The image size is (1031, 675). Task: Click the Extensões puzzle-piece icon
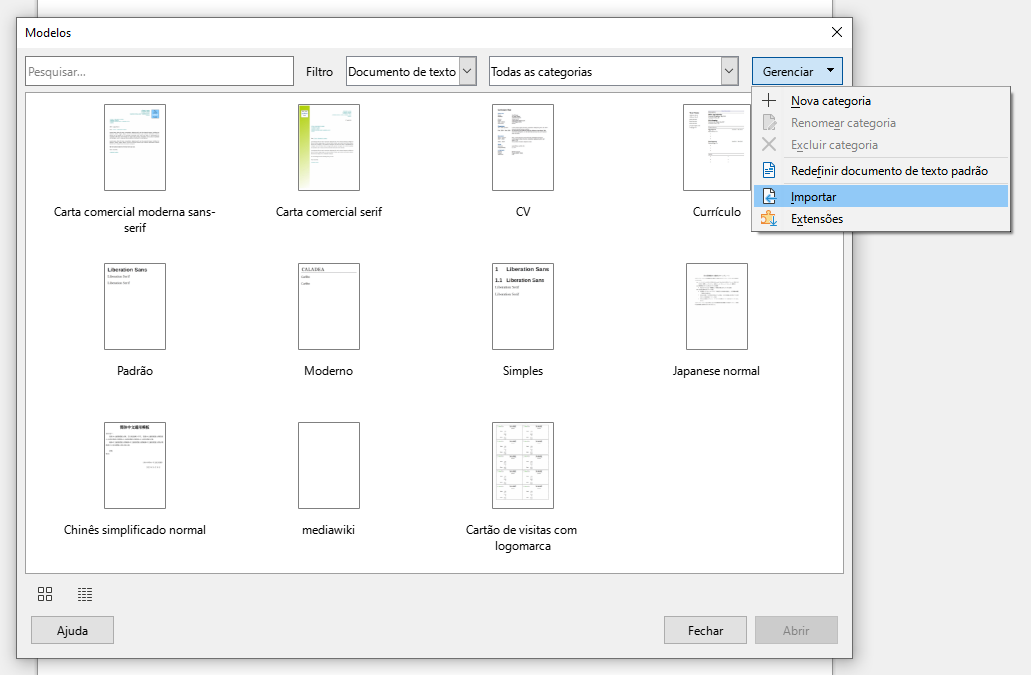click(x=768, y=218)
